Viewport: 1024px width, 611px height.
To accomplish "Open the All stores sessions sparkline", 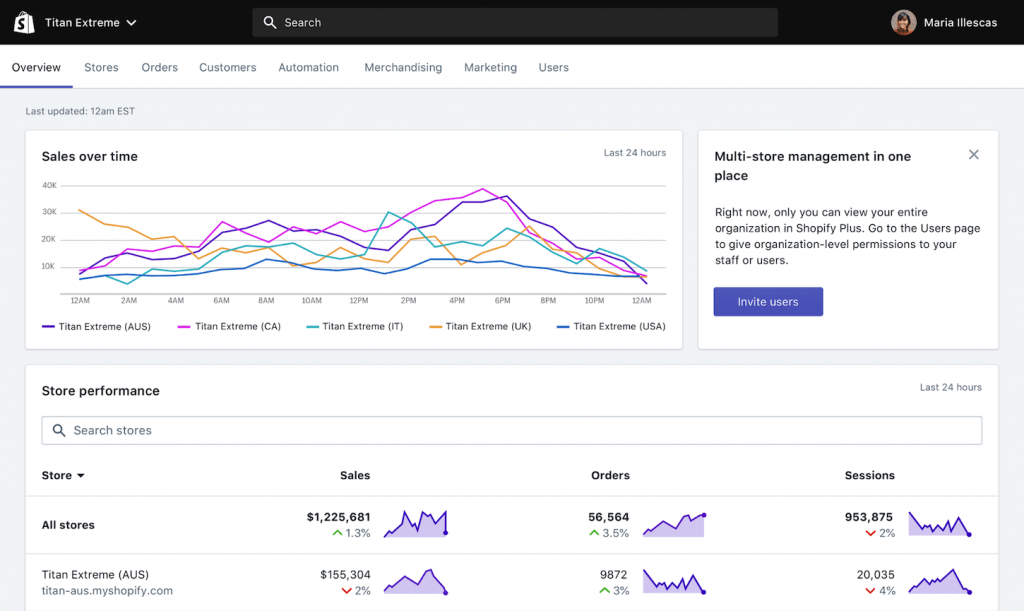I will click(940, 524).
